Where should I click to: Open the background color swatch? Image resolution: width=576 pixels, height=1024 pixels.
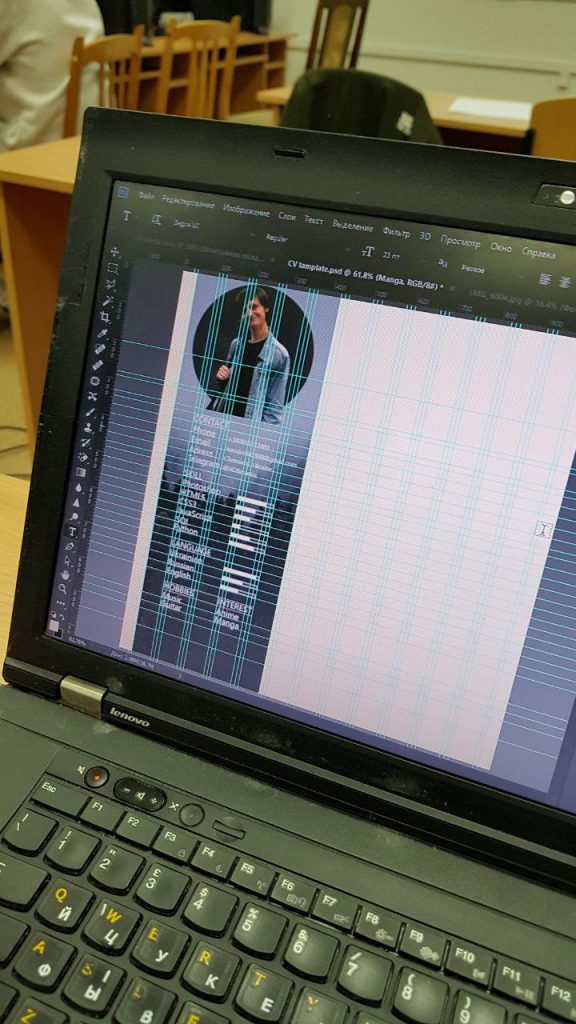click(59, 634)
